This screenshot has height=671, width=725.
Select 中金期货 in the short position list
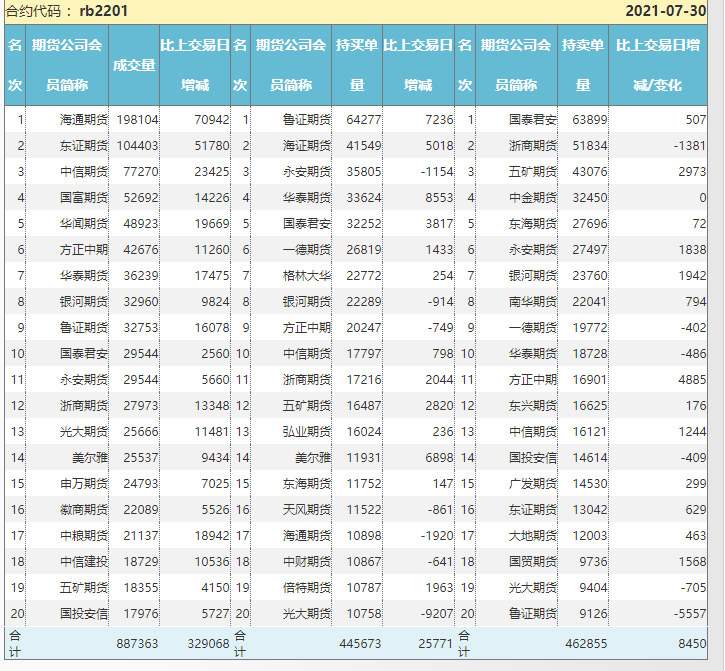click(x=533, y=198)
